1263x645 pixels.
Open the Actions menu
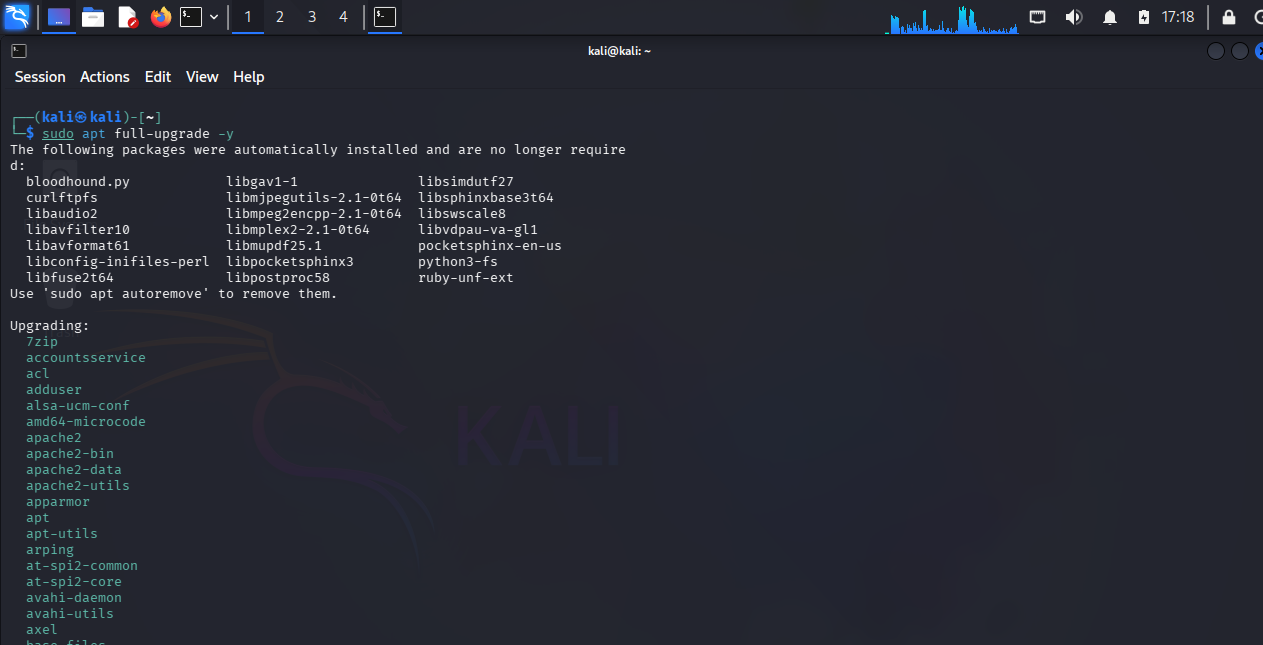click(x=105, y=77)
